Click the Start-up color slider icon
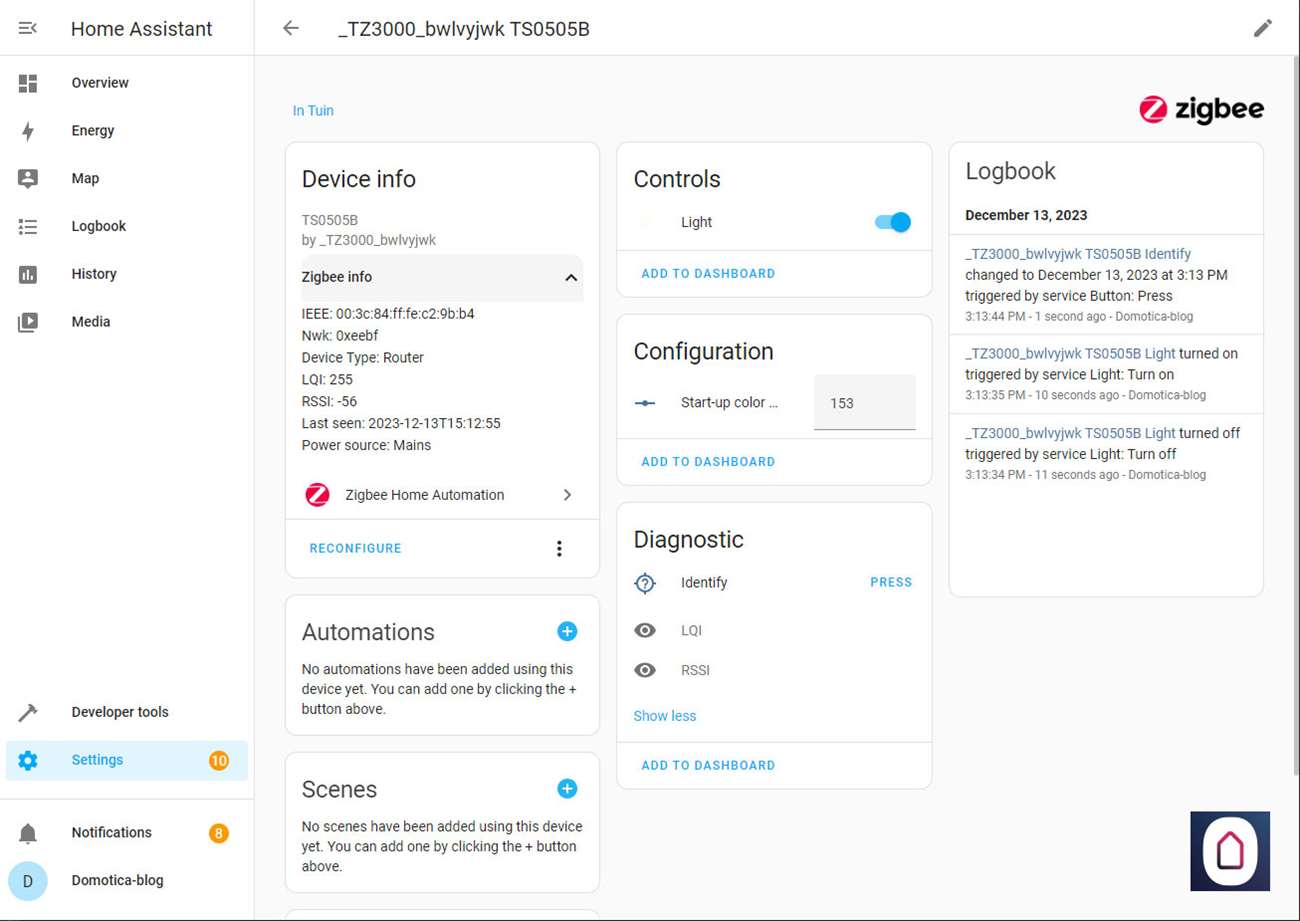The image size is (1300, 921). pos(646,403)
